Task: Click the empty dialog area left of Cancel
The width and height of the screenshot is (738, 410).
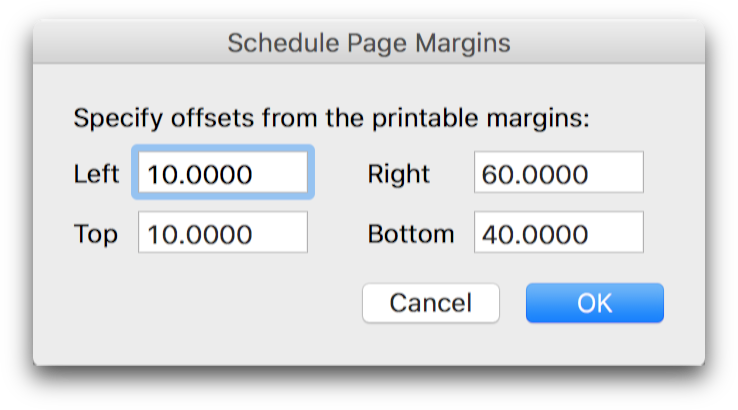Action: 200,303
